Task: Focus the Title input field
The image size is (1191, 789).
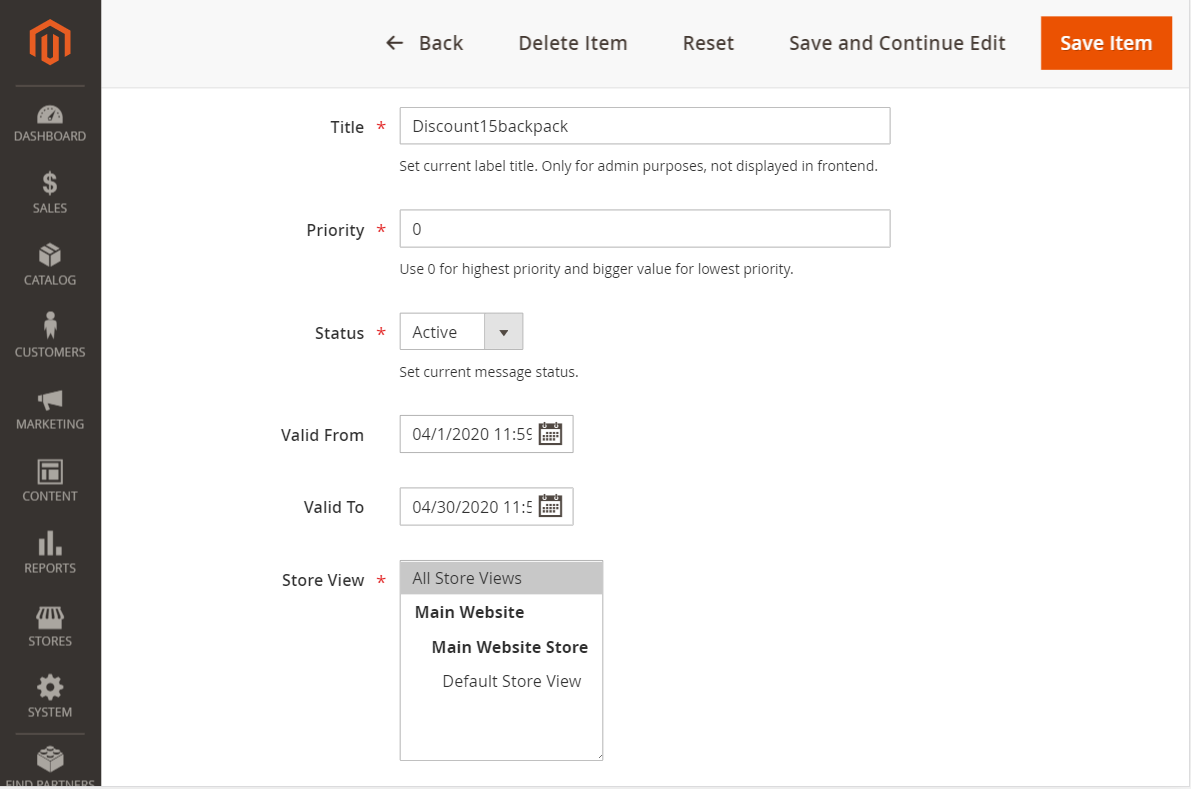Action: [x=644, y=126]
